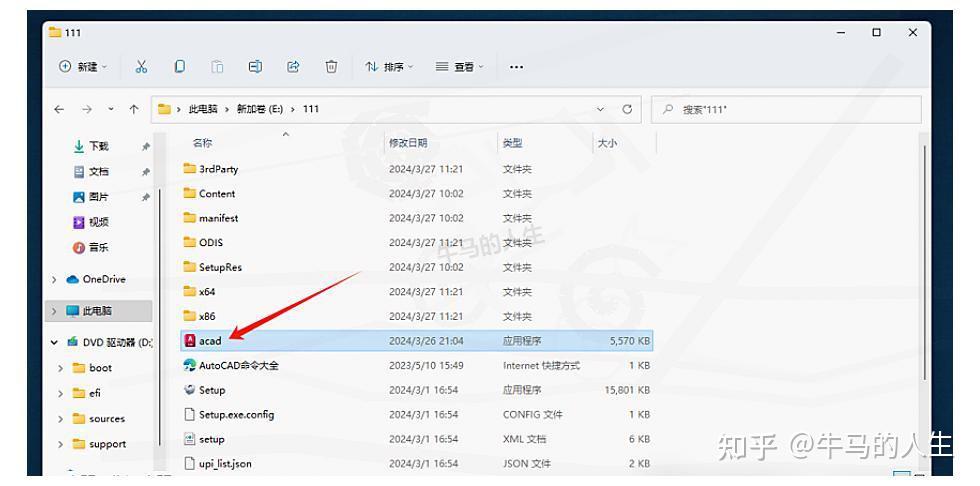Refresh the current folder view

(628, 109)
